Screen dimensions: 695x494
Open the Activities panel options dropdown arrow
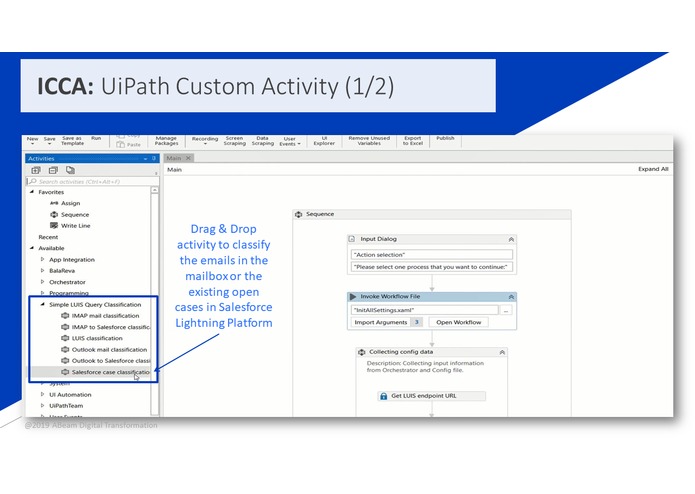(x=145, y=159)
